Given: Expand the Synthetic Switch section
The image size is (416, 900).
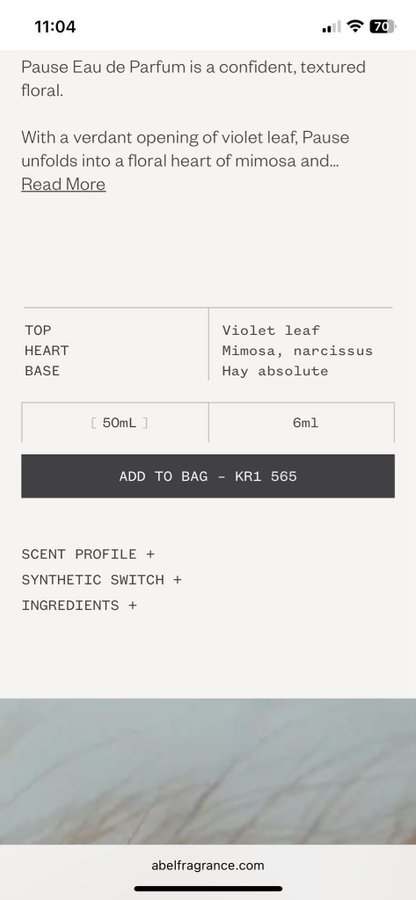Looking at the screenshot, I should point(102,580).
